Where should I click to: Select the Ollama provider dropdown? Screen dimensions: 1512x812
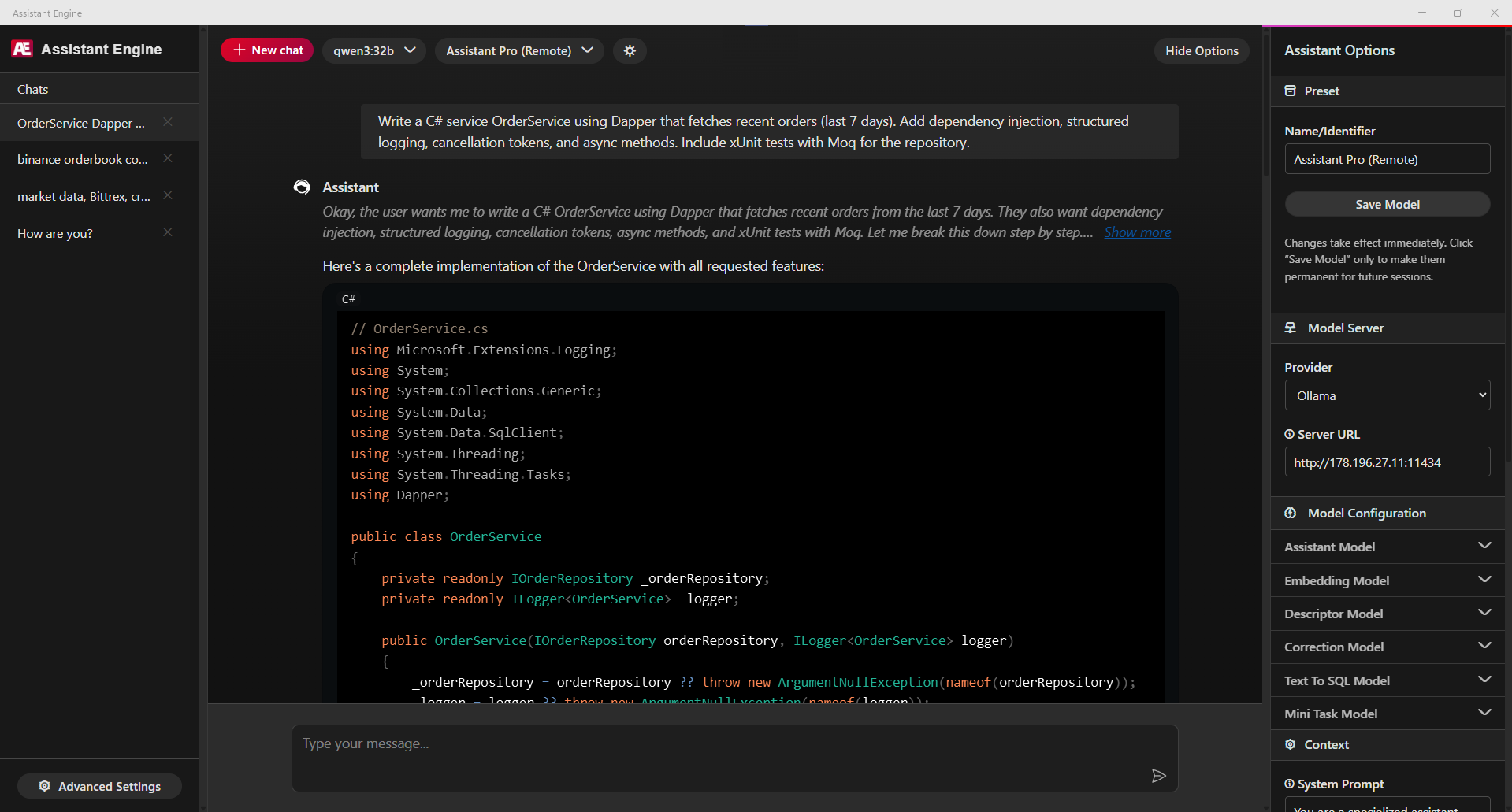point(1387,395)
